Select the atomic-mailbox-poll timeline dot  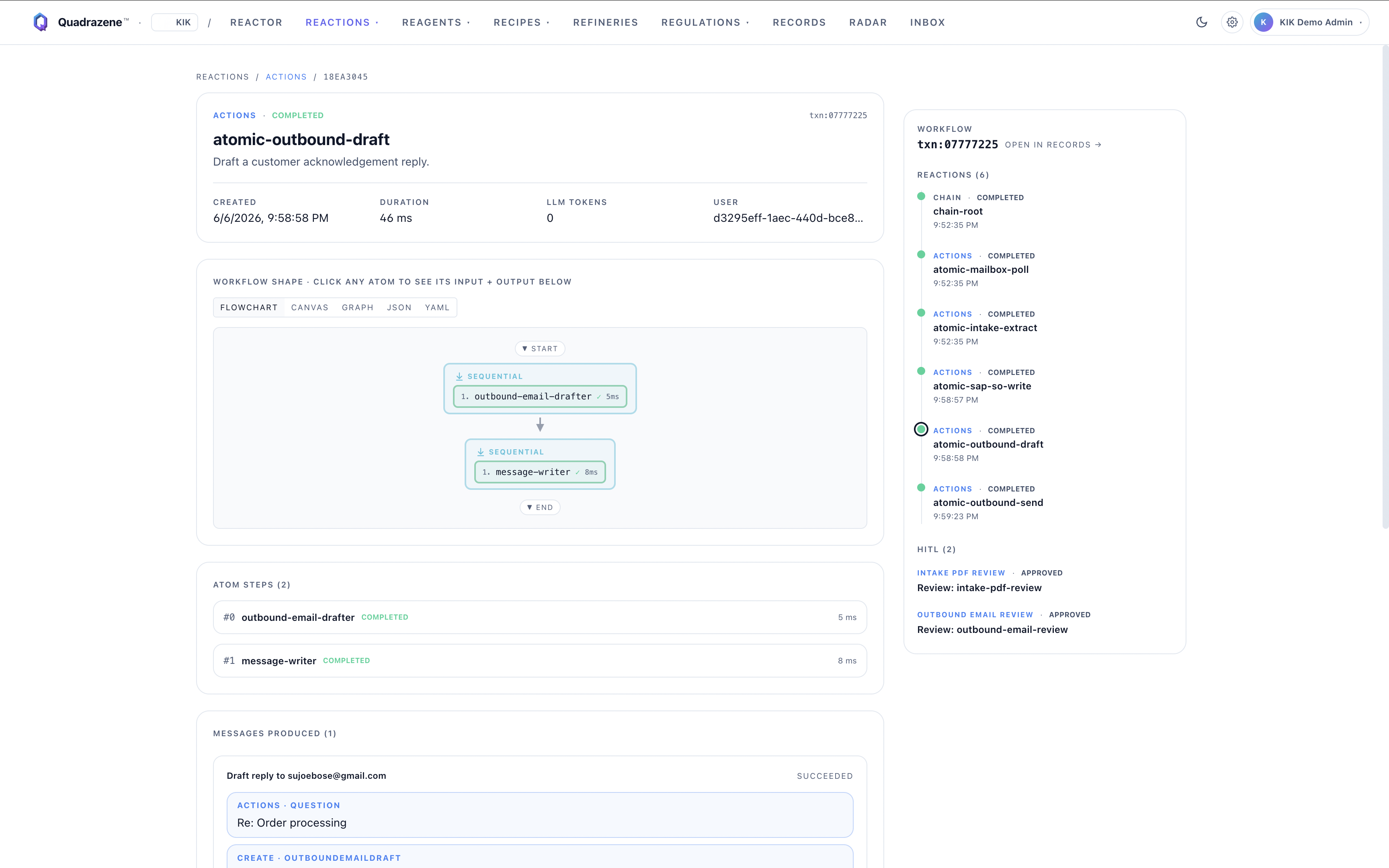click(921, 254)
